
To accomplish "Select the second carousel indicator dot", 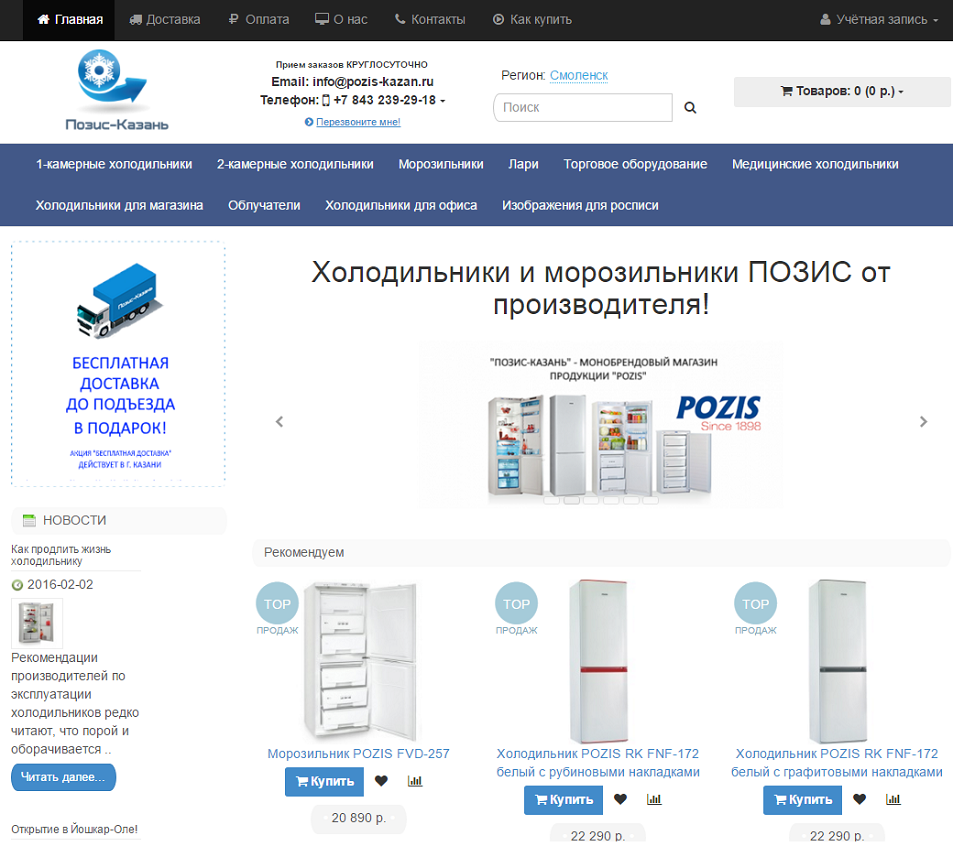I will [x=571, y=500].
